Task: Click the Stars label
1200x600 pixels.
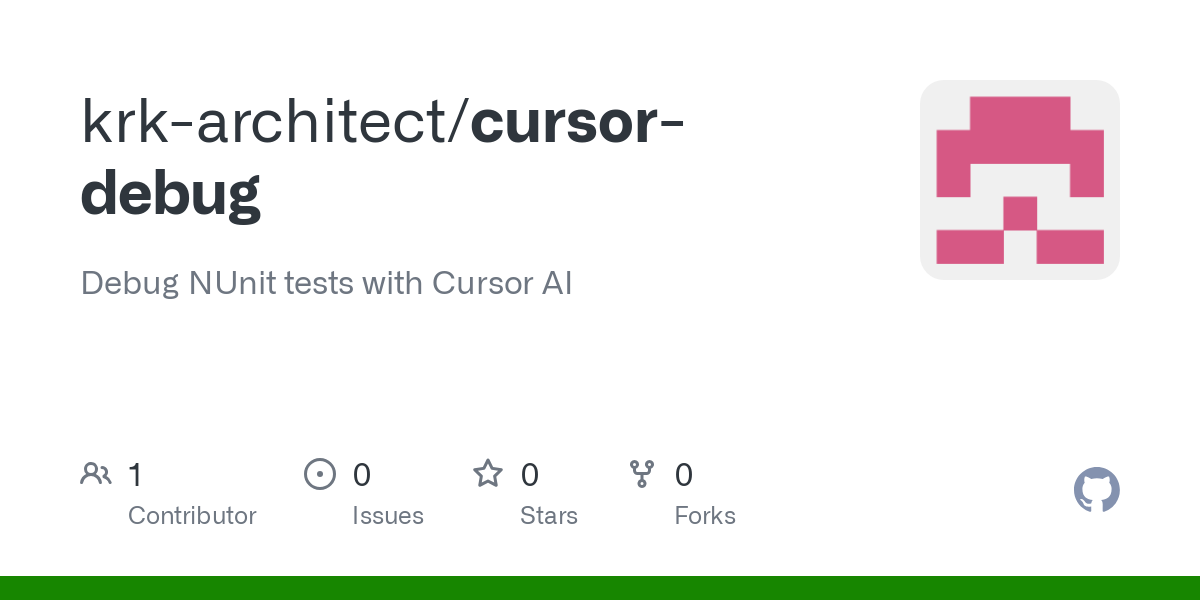Action: (549, 516)
